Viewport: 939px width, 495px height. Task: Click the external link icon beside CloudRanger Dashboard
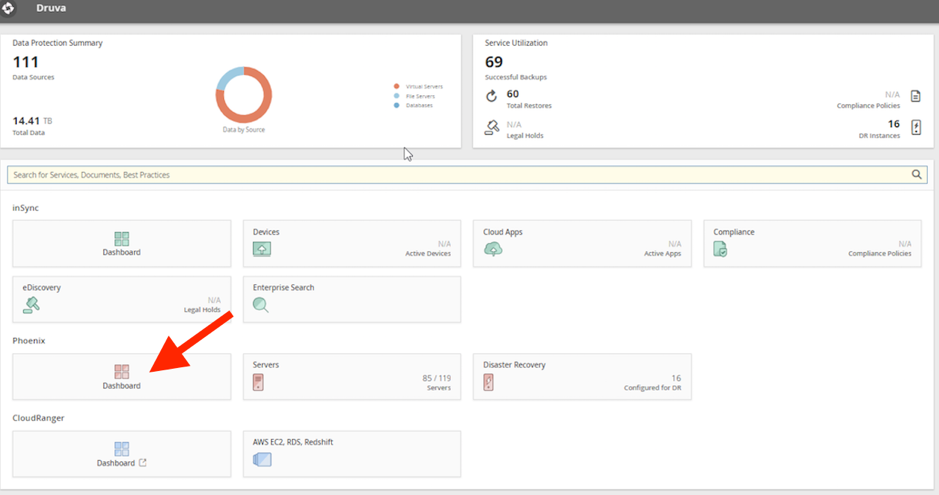(143, 463)
